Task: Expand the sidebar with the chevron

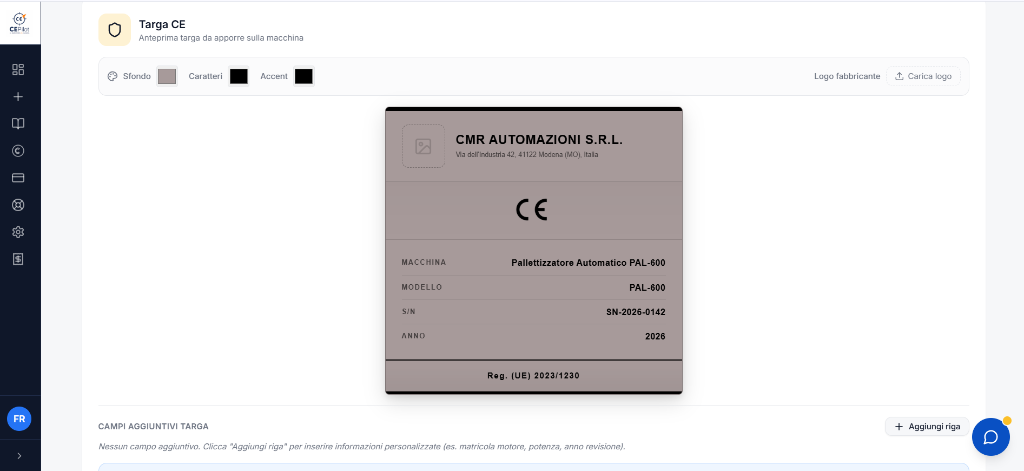Action: (19, 456)
